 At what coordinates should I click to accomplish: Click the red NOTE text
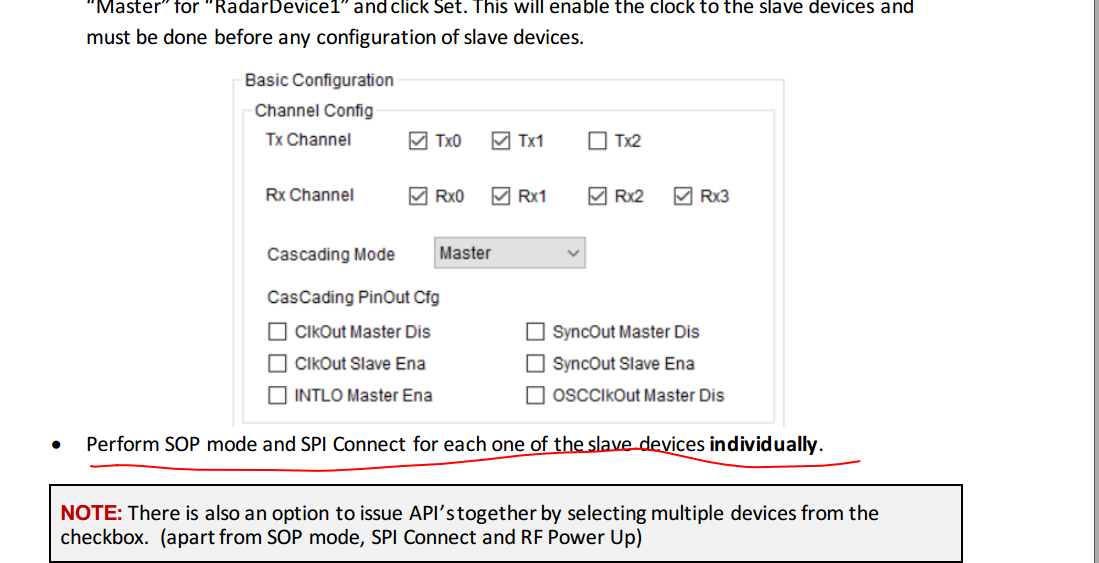coord(91,513)
